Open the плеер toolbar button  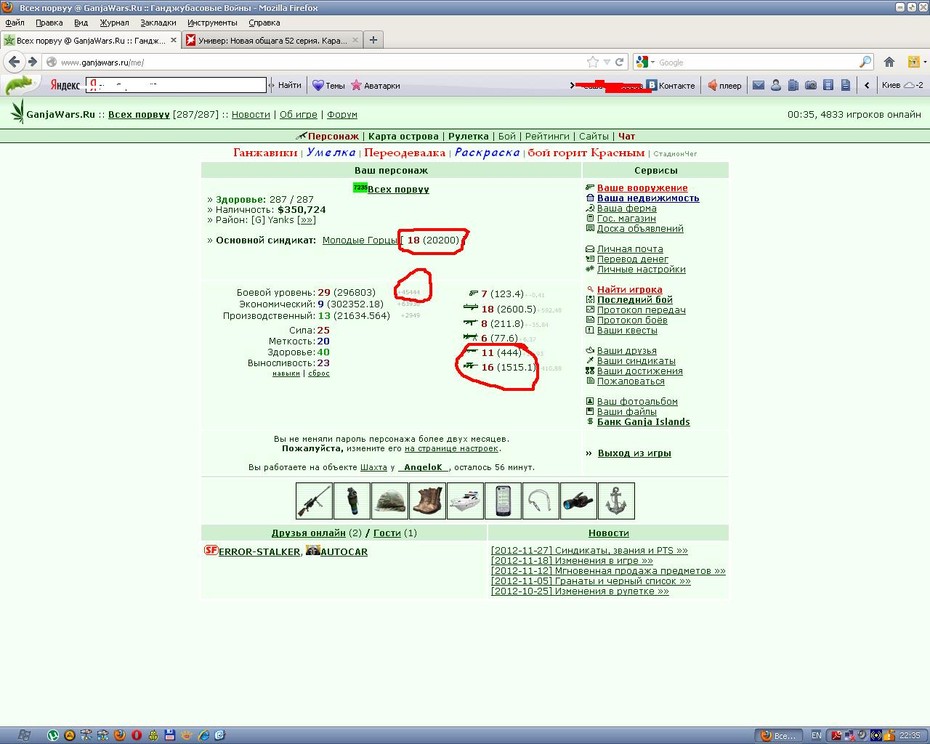(724, 85)
